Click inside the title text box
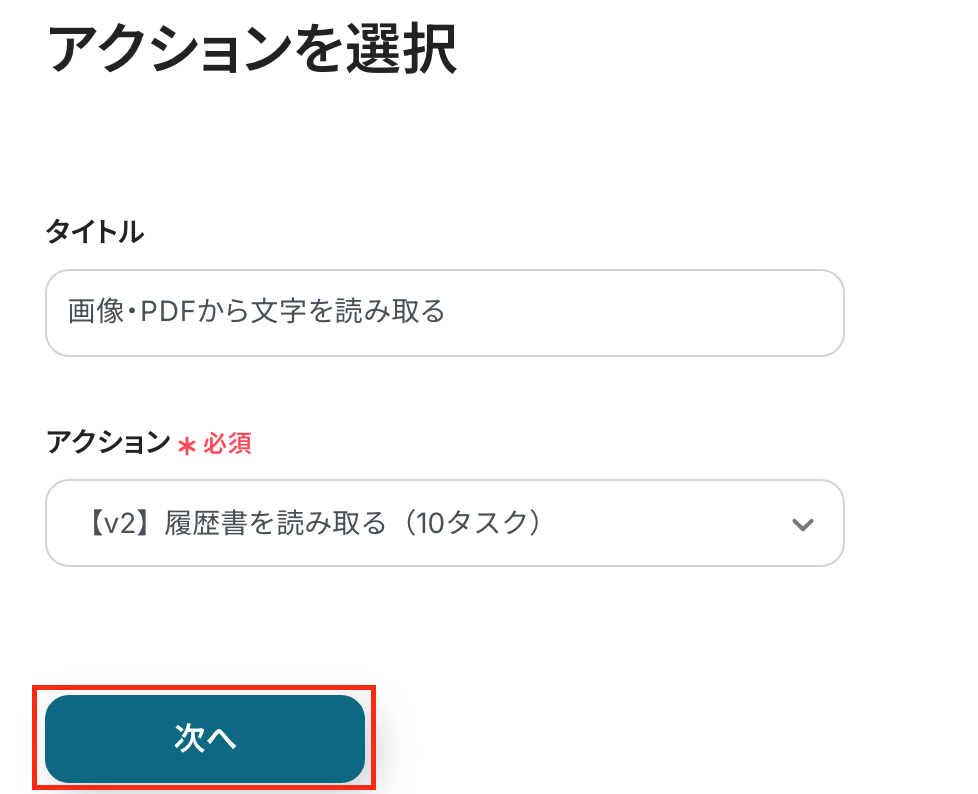Image resolution: width=978 pixels, height=794 pixels. [x=444, y=312]
